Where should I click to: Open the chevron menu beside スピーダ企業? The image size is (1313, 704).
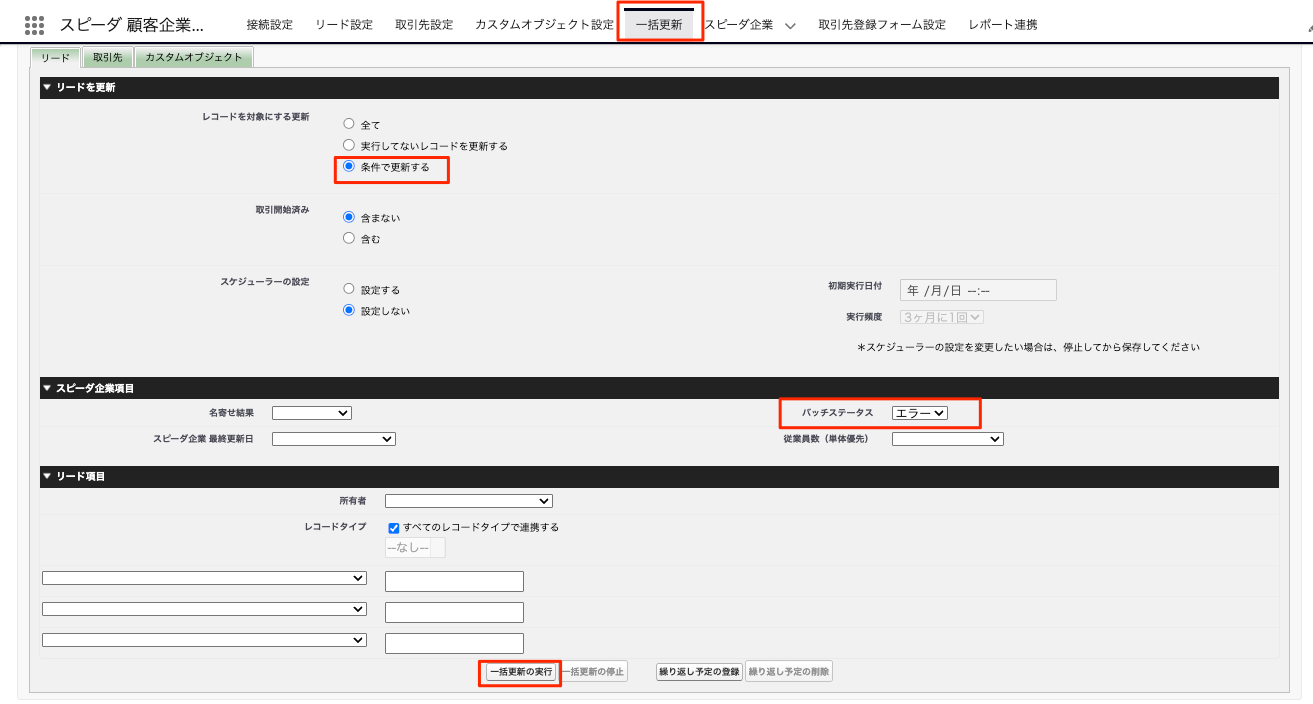790,26
